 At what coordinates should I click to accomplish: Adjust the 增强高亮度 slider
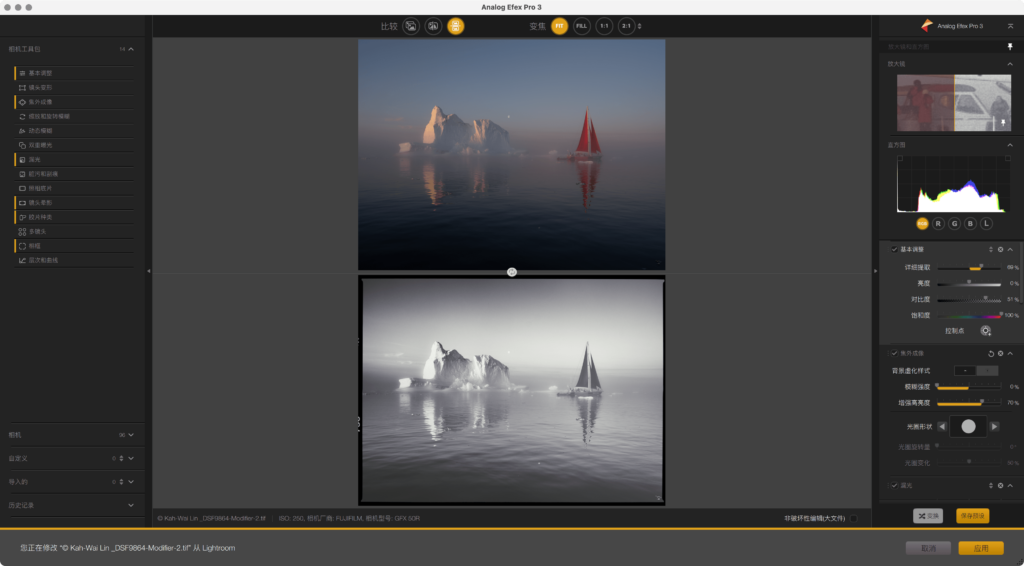[x=968, y=403]
